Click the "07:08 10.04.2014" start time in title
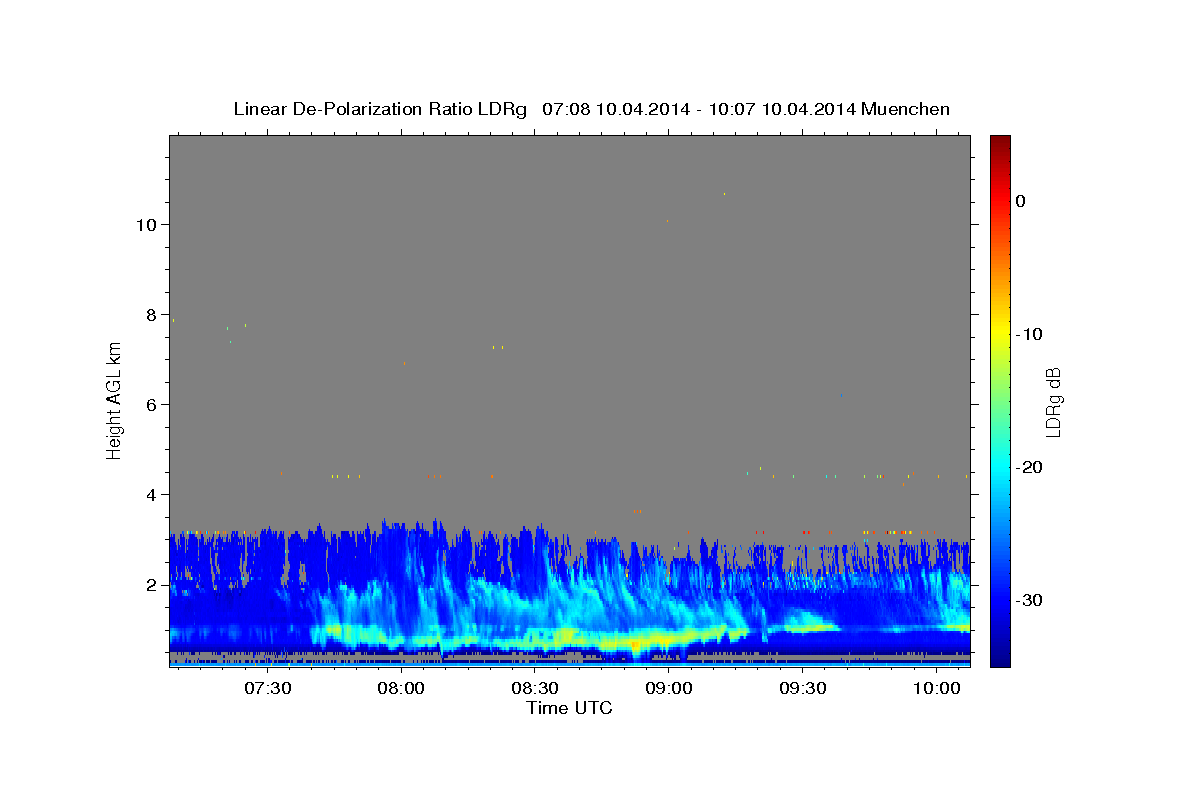Viewport: 1200px width, 800px height. [x=615, y=109]
